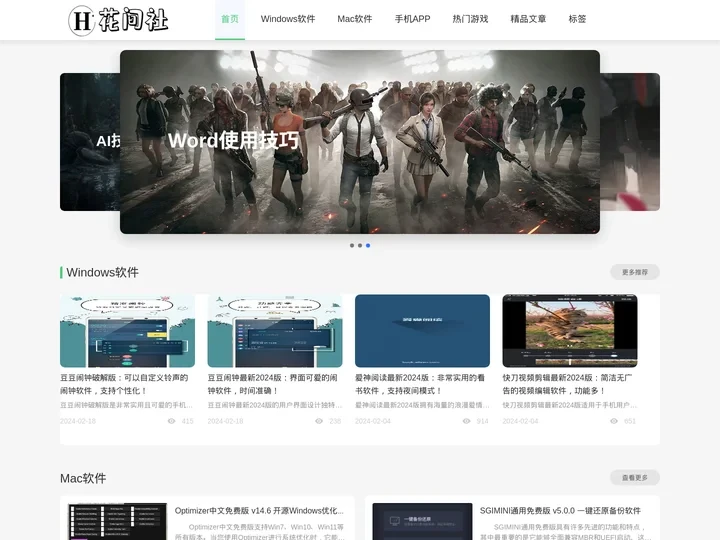Open the 精品文章 navigation menu

click(528, 19)
